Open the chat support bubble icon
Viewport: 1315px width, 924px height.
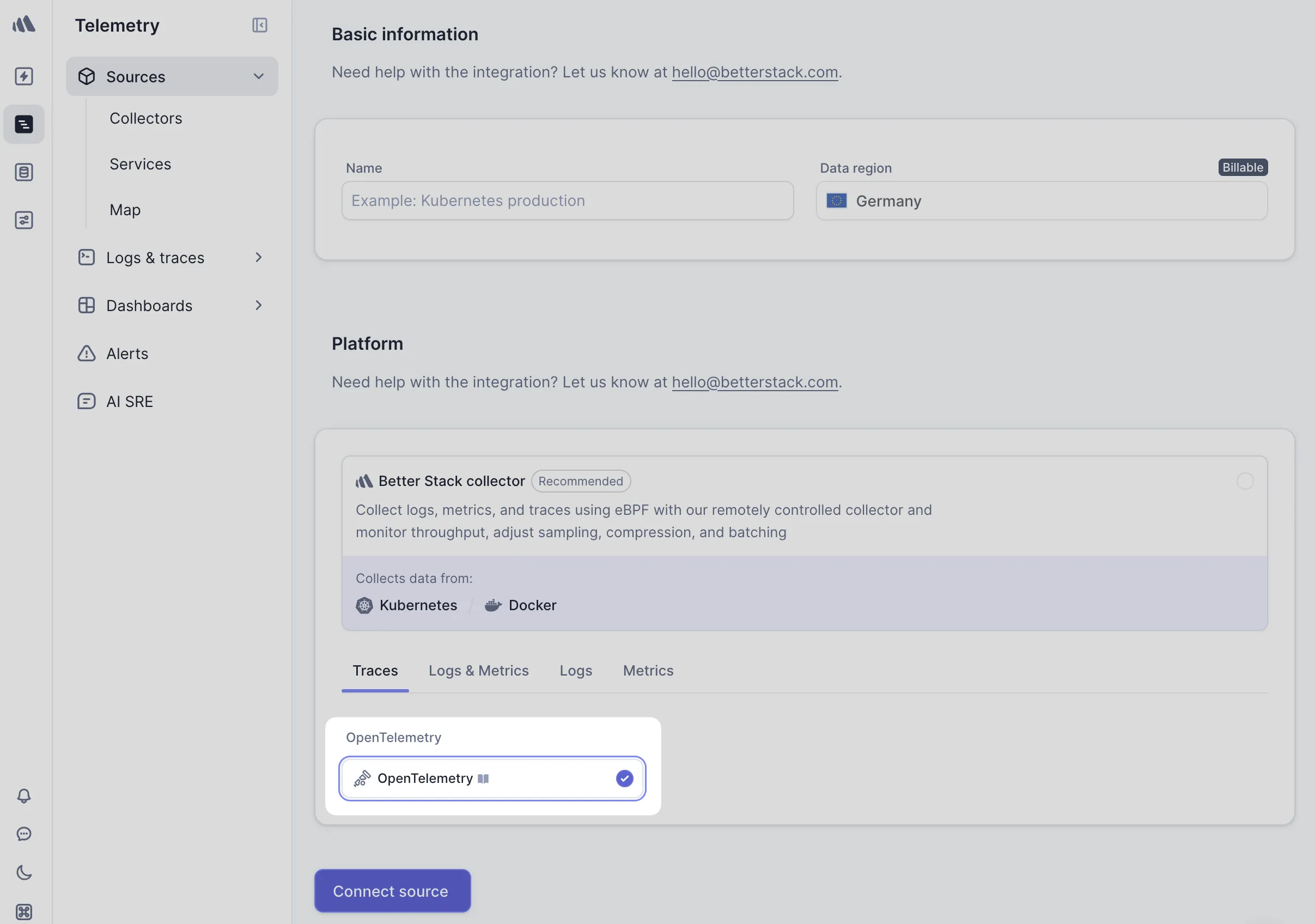click(x=24, y=834)
